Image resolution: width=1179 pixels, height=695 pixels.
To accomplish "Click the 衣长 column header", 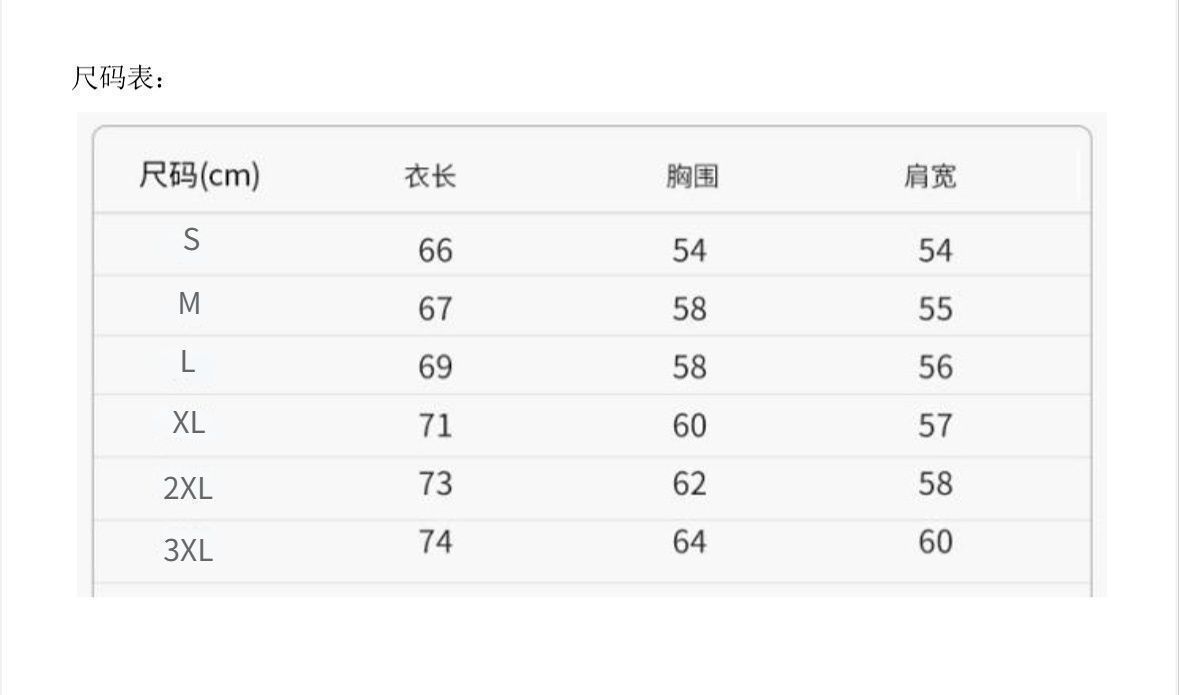I will (430, 177).
